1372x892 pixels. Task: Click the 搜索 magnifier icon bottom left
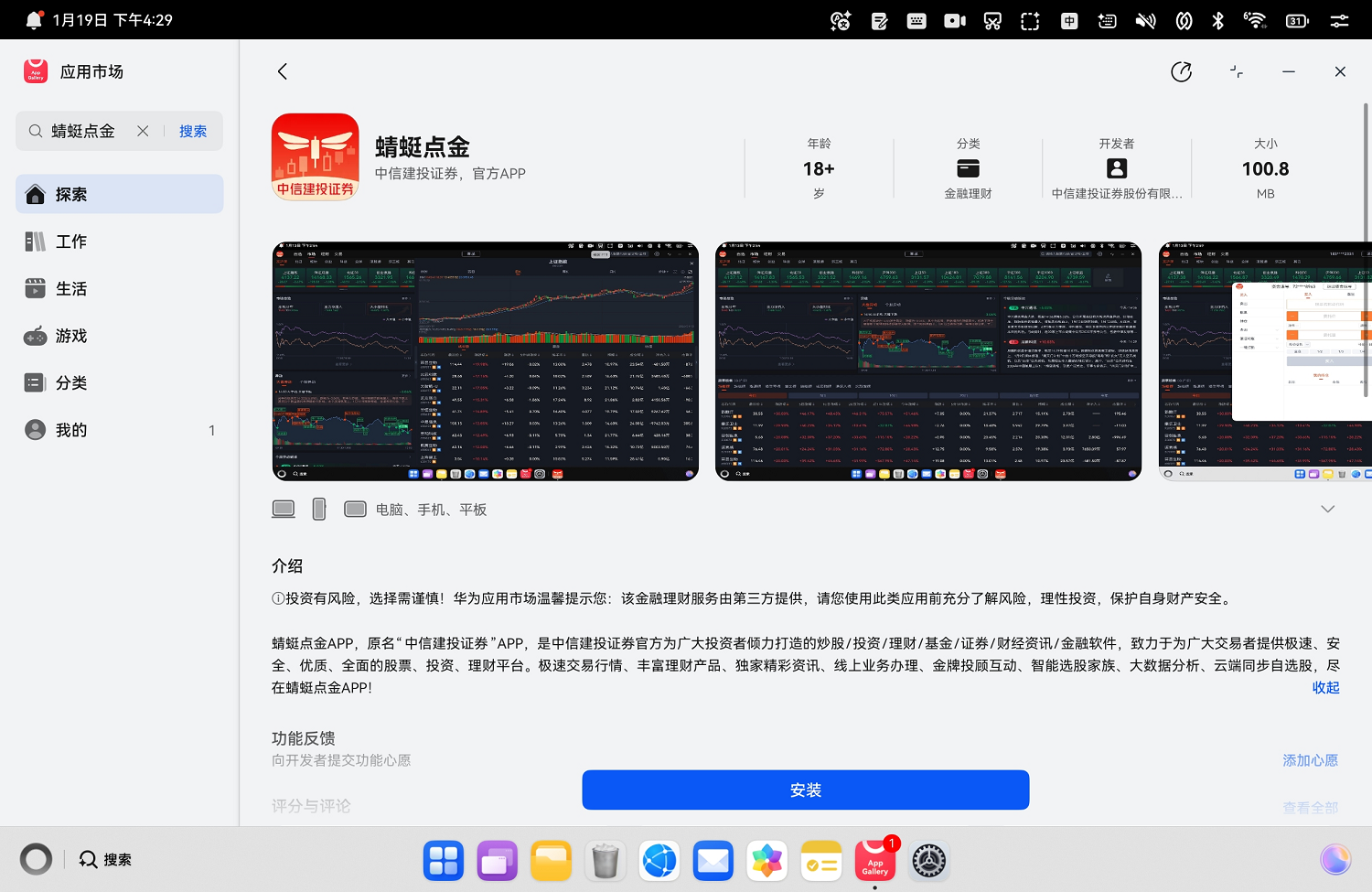pos(87,859)
